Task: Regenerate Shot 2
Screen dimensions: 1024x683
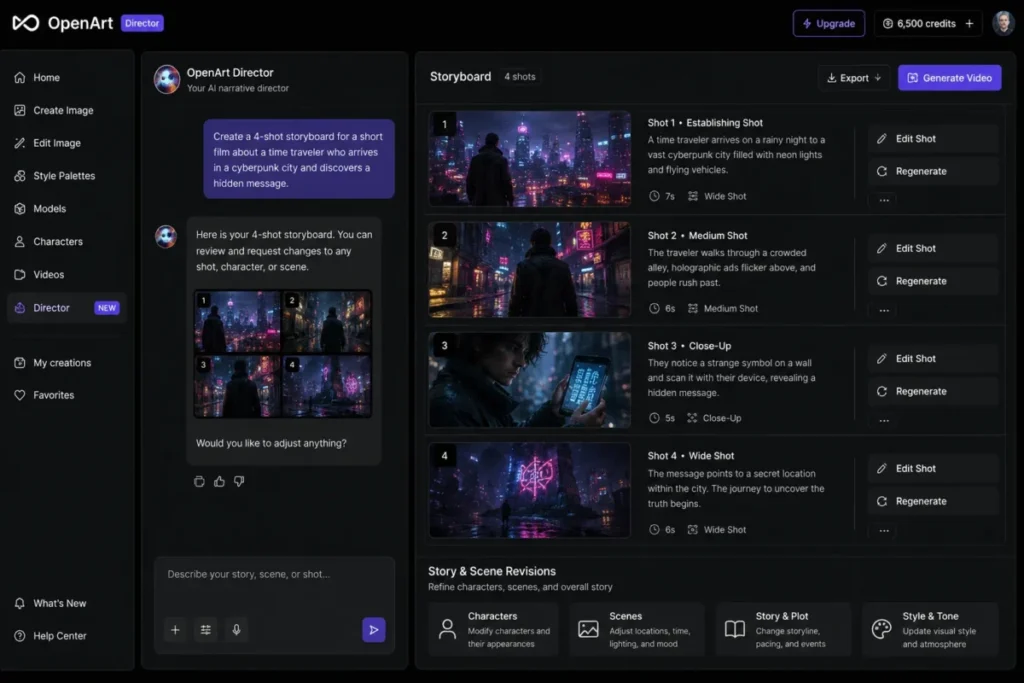Action: click(933, 281)
